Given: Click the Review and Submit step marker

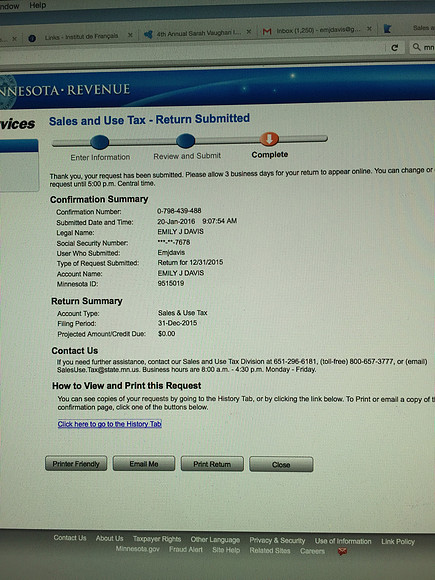Looking at the screenshot, I should [x=185, y=141].
